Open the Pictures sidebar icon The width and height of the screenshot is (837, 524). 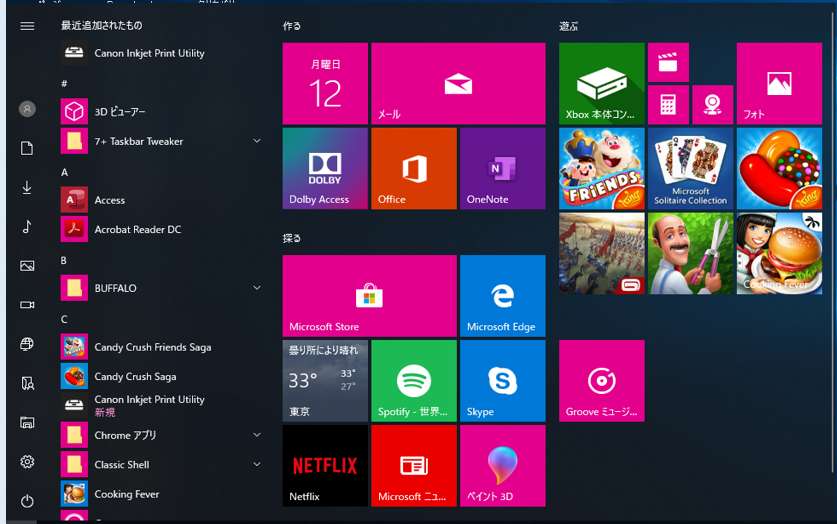pos(27,266)
